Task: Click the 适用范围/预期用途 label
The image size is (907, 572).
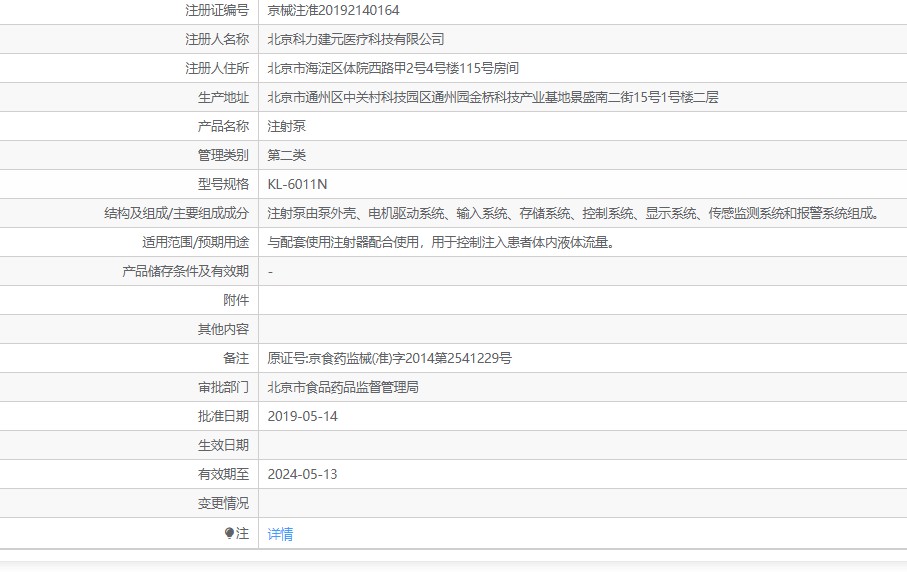Action: [x=196, y=242]
